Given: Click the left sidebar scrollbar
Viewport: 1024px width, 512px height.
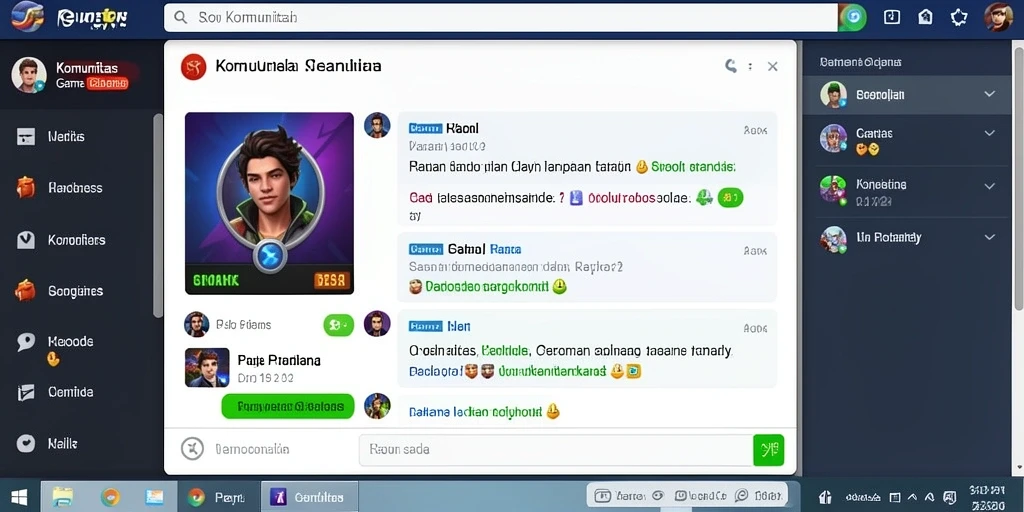Looking at the screenshot, I should (157, 216).
